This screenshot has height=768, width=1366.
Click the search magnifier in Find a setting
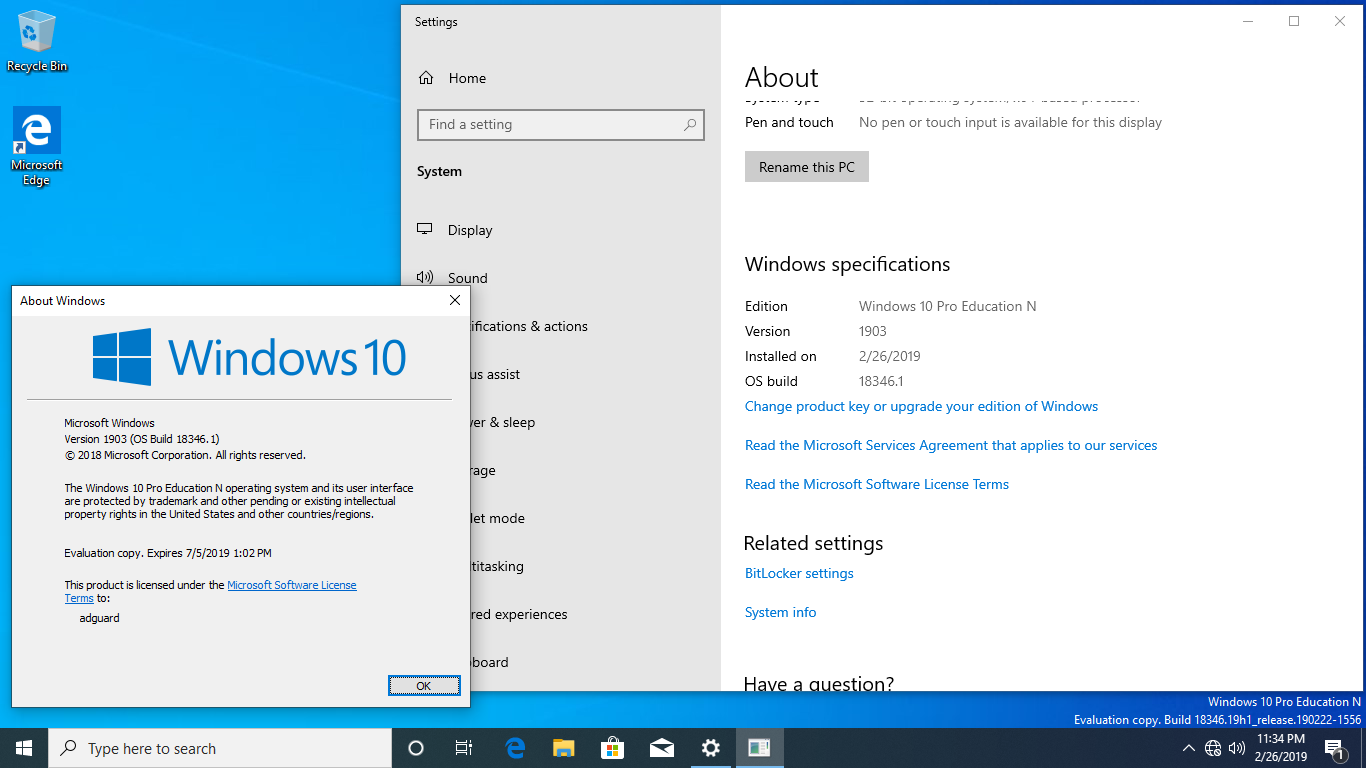point(690,125)
